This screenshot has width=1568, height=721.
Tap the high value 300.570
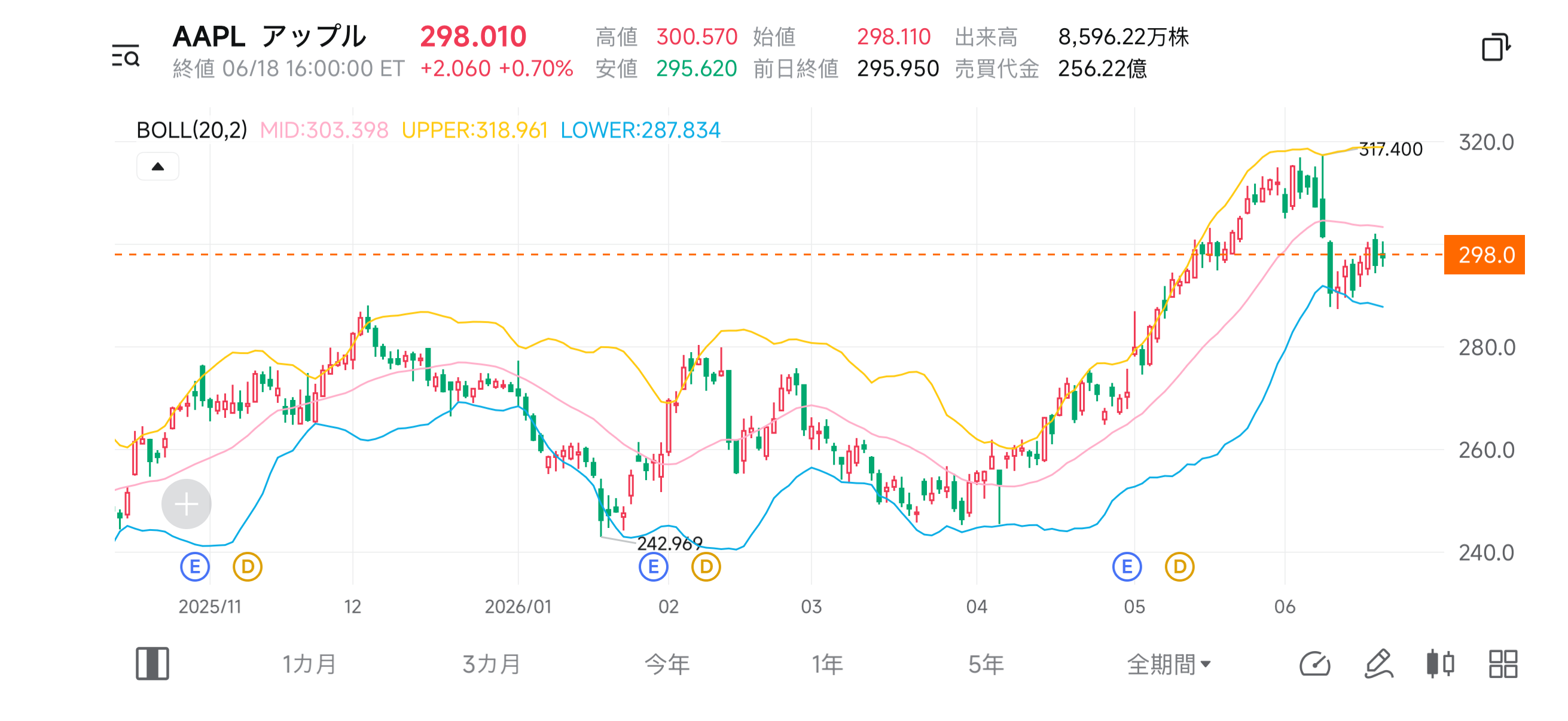697,37
